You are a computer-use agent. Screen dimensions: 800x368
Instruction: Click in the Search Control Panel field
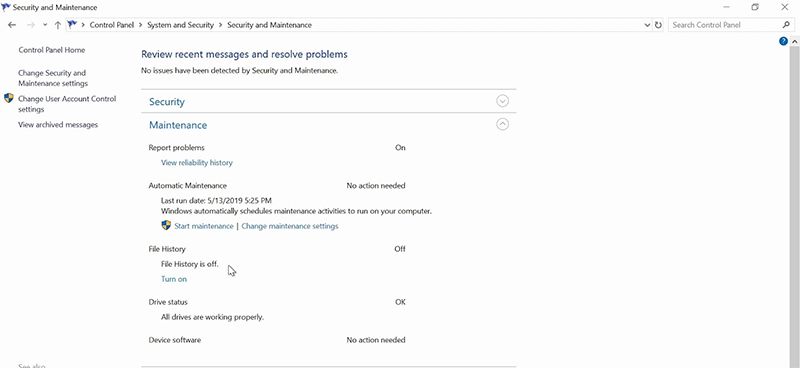click(725, 25)
